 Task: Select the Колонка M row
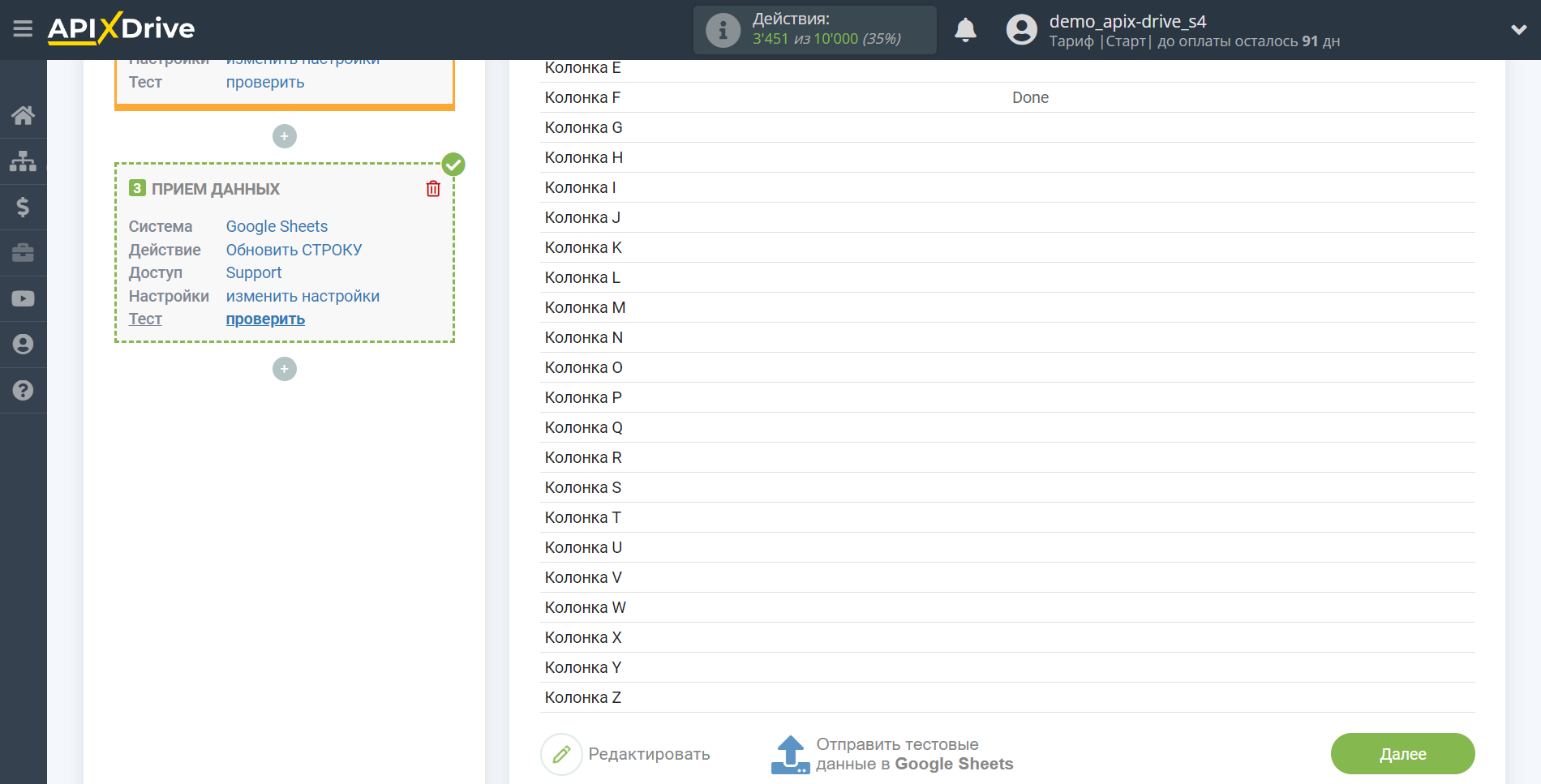[x=1007, y=307]
